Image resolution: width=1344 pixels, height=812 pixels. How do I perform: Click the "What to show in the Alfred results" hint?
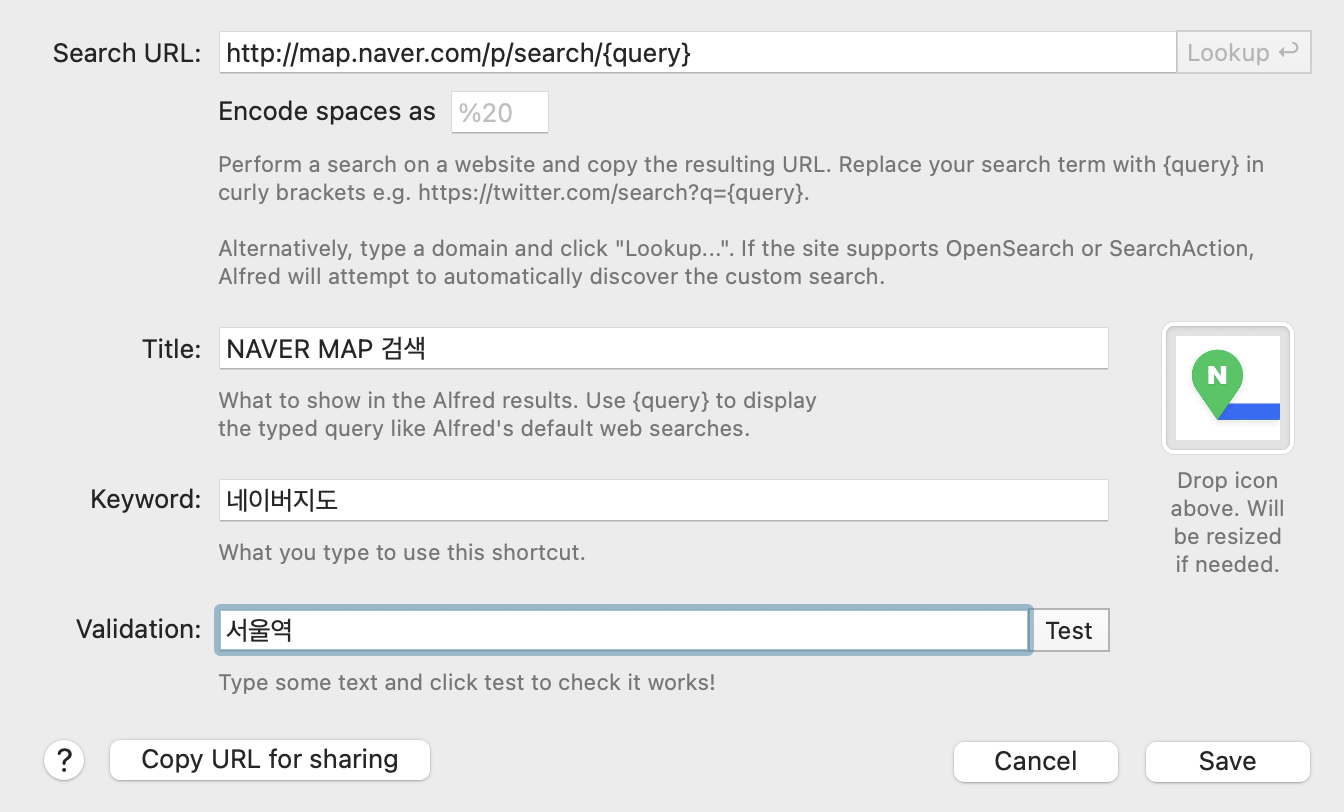[x=518, y=414]
